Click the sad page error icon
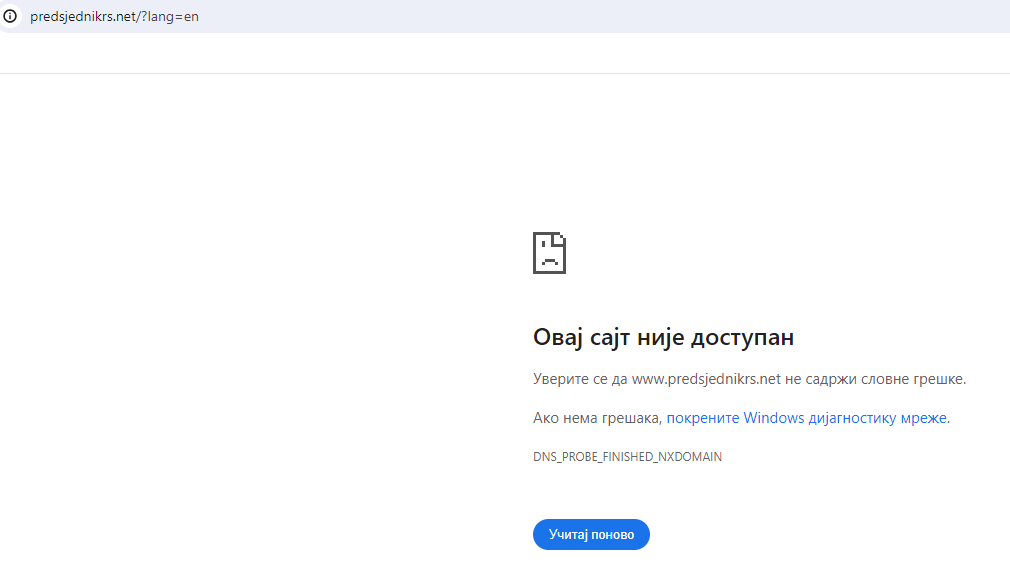The height and width of the screenshot is (578, 1010). coord(549,253)
